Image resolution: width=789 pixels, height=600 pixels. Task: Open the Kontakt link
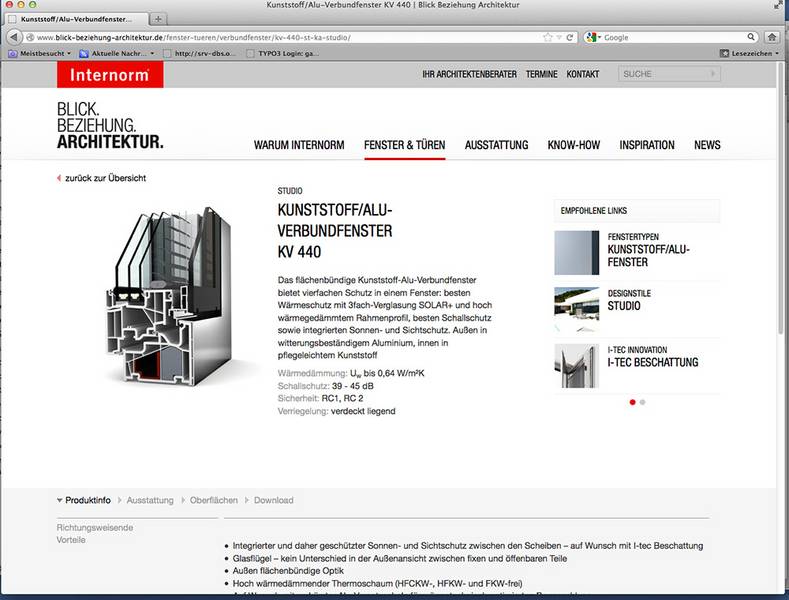(583, 74)
